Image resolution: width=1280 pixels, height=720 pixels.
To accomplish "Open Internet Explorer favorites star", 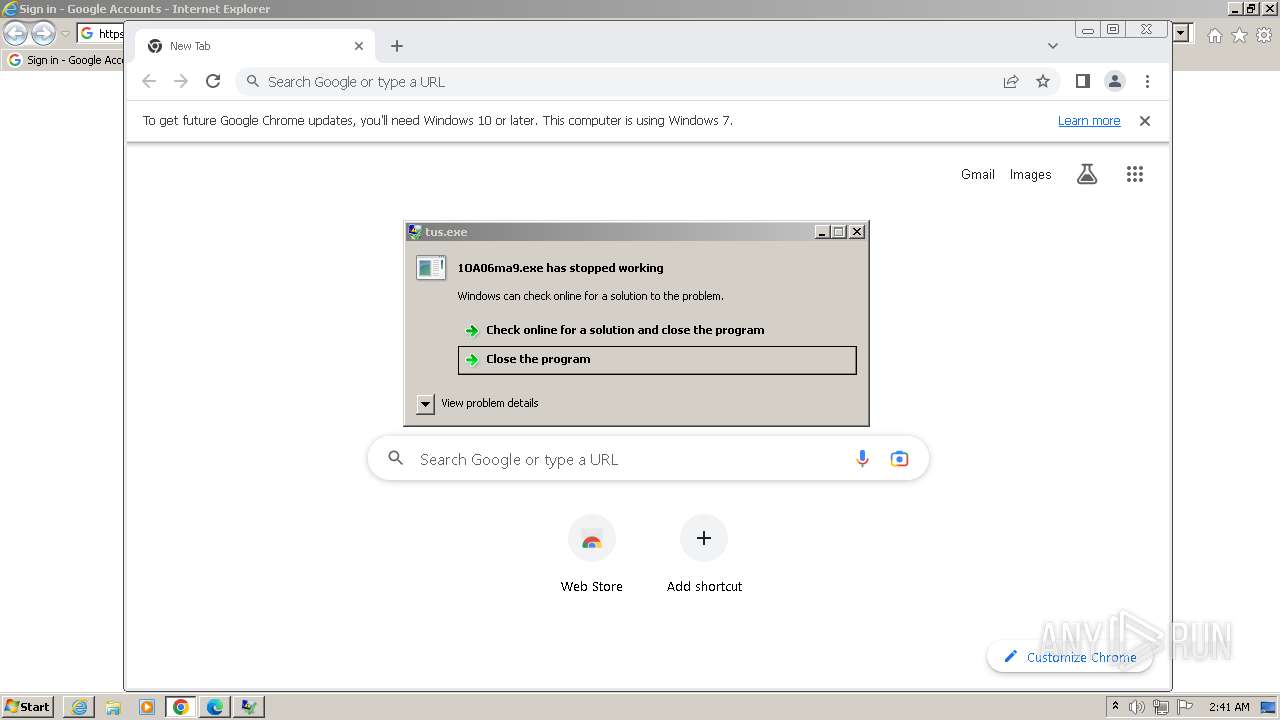I will 1239,35.
